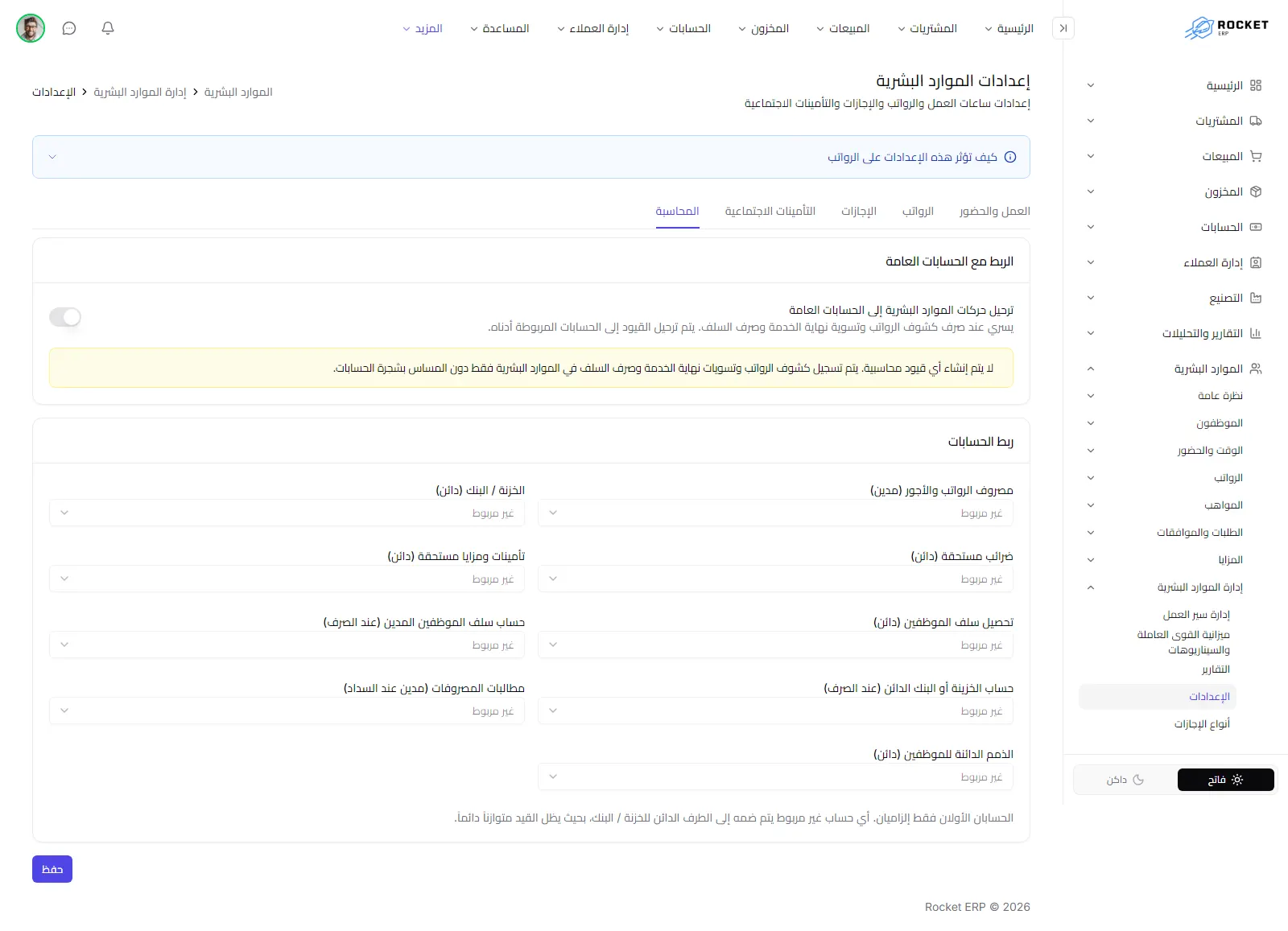Click the التقارير والتحليلات chart icon
Viewport: 1288px width, 931px height.
click(x=1256, y=333)
